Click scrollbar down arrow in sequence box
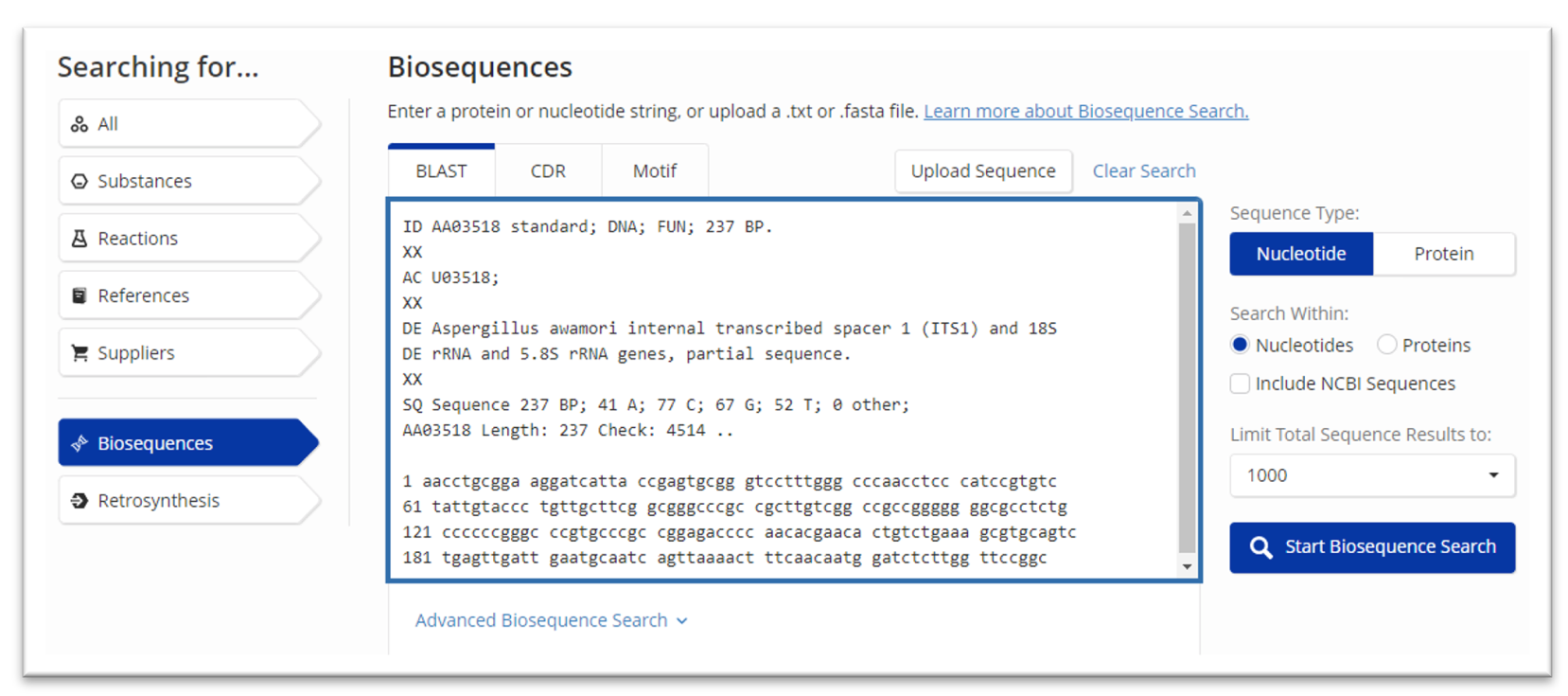 1187,567
